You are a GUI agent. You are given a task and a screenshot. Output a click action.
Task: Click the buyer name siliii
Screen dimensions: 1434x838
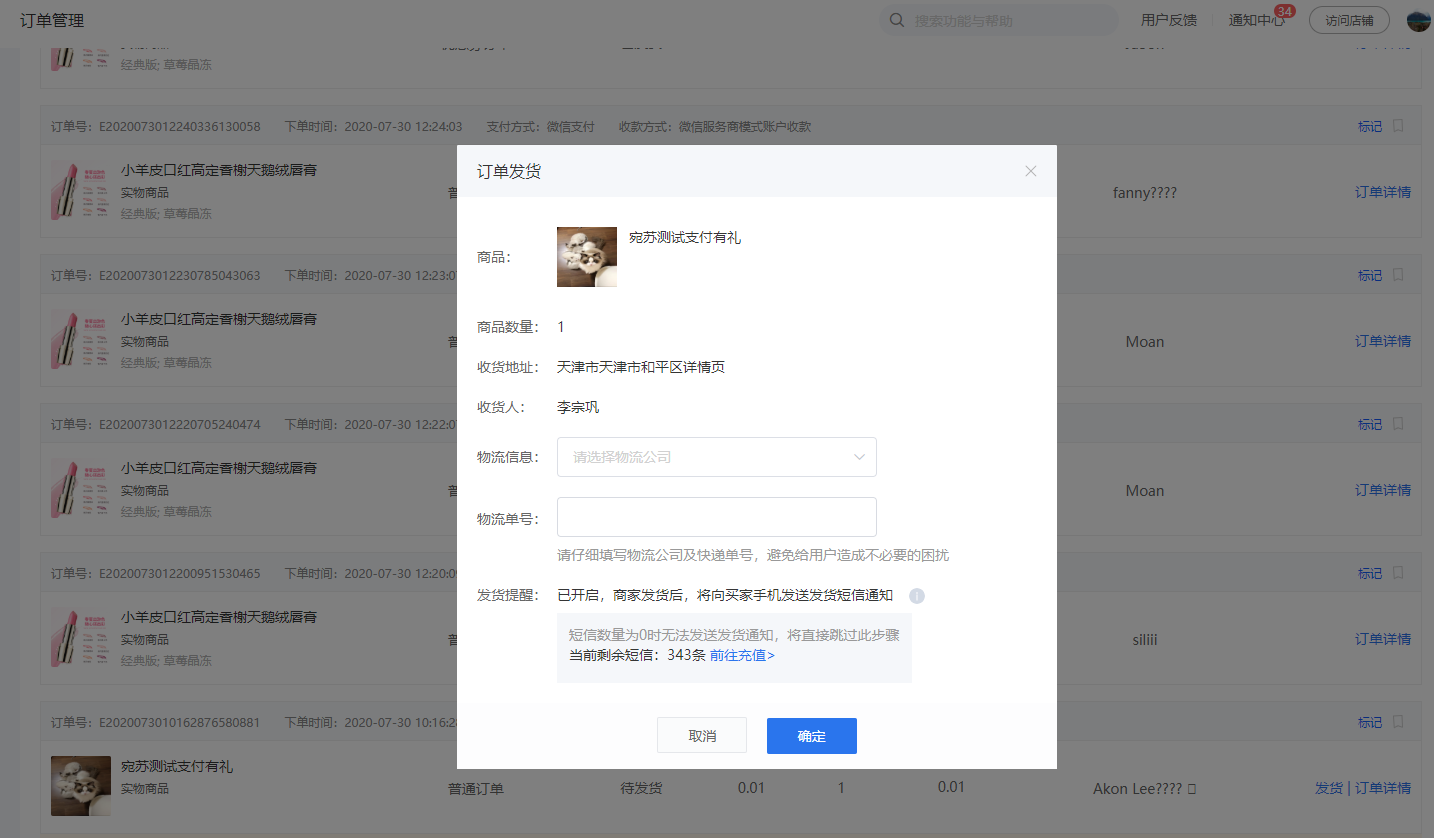pyautogui.click(x=1144, y=639)
